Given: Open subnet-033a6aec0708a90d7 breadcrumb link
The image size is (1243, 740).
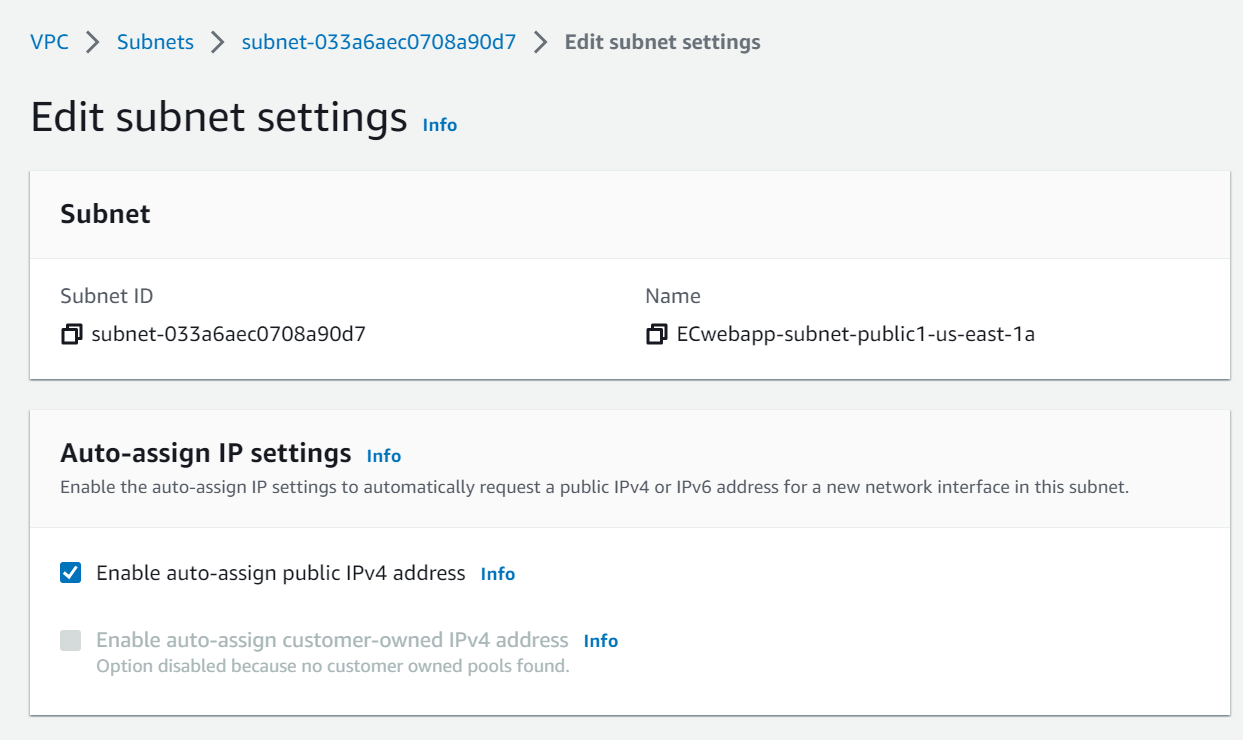Looking at the screenshot, I should point(379,43).
